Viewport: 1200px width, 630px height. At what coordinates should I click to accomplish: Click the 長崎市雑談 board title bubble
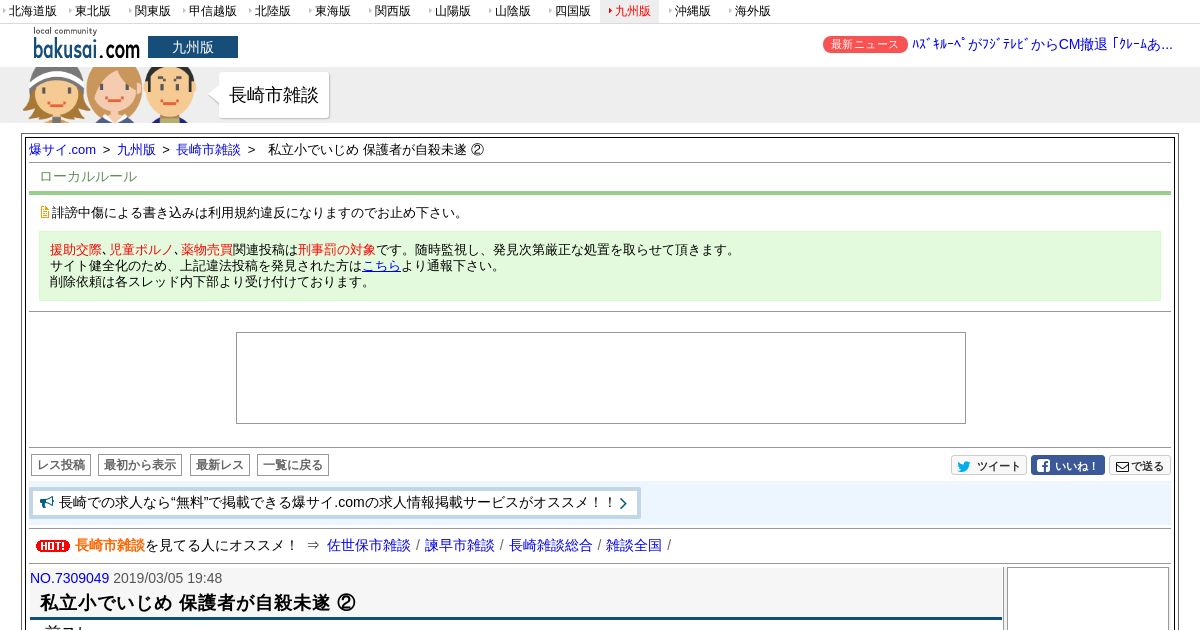tap(274, 95)
